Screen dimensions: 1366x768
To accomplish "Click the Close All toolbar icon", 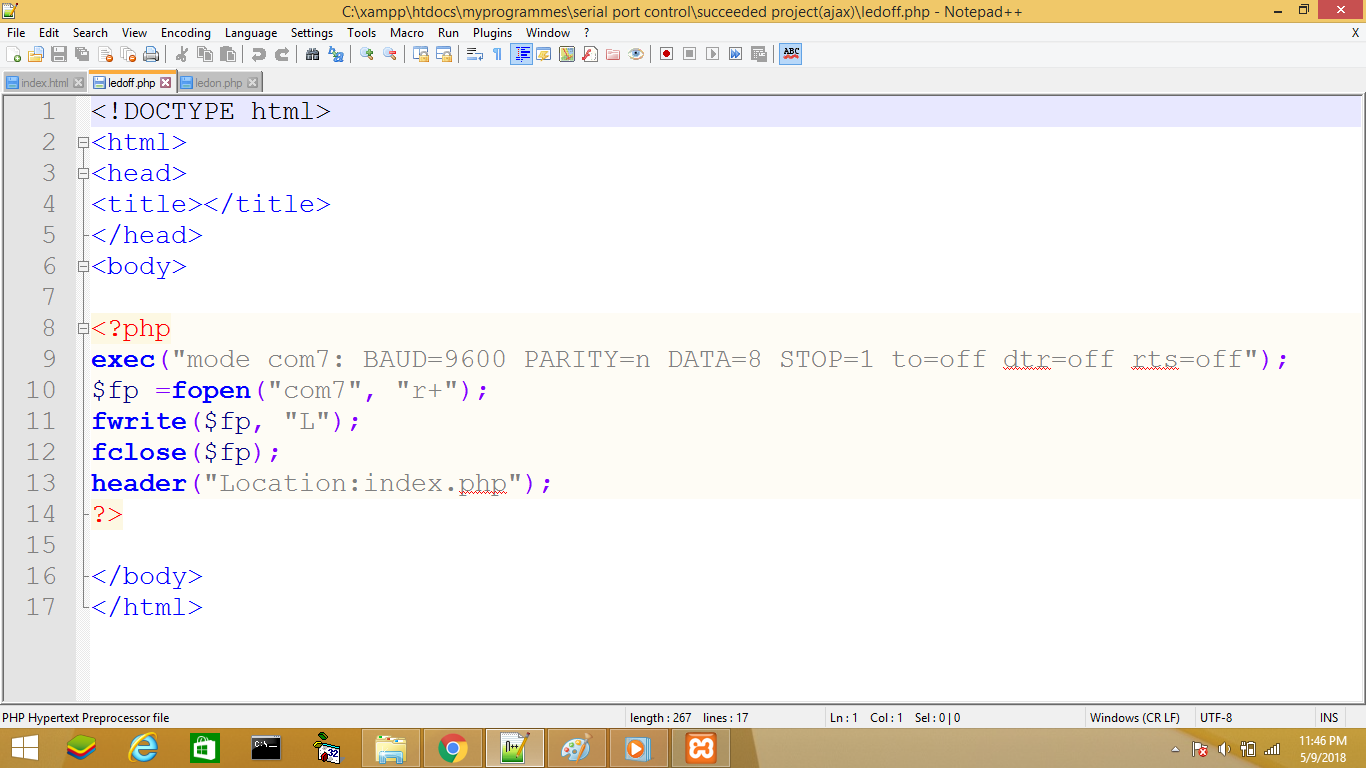I will (x=128, y=54).
